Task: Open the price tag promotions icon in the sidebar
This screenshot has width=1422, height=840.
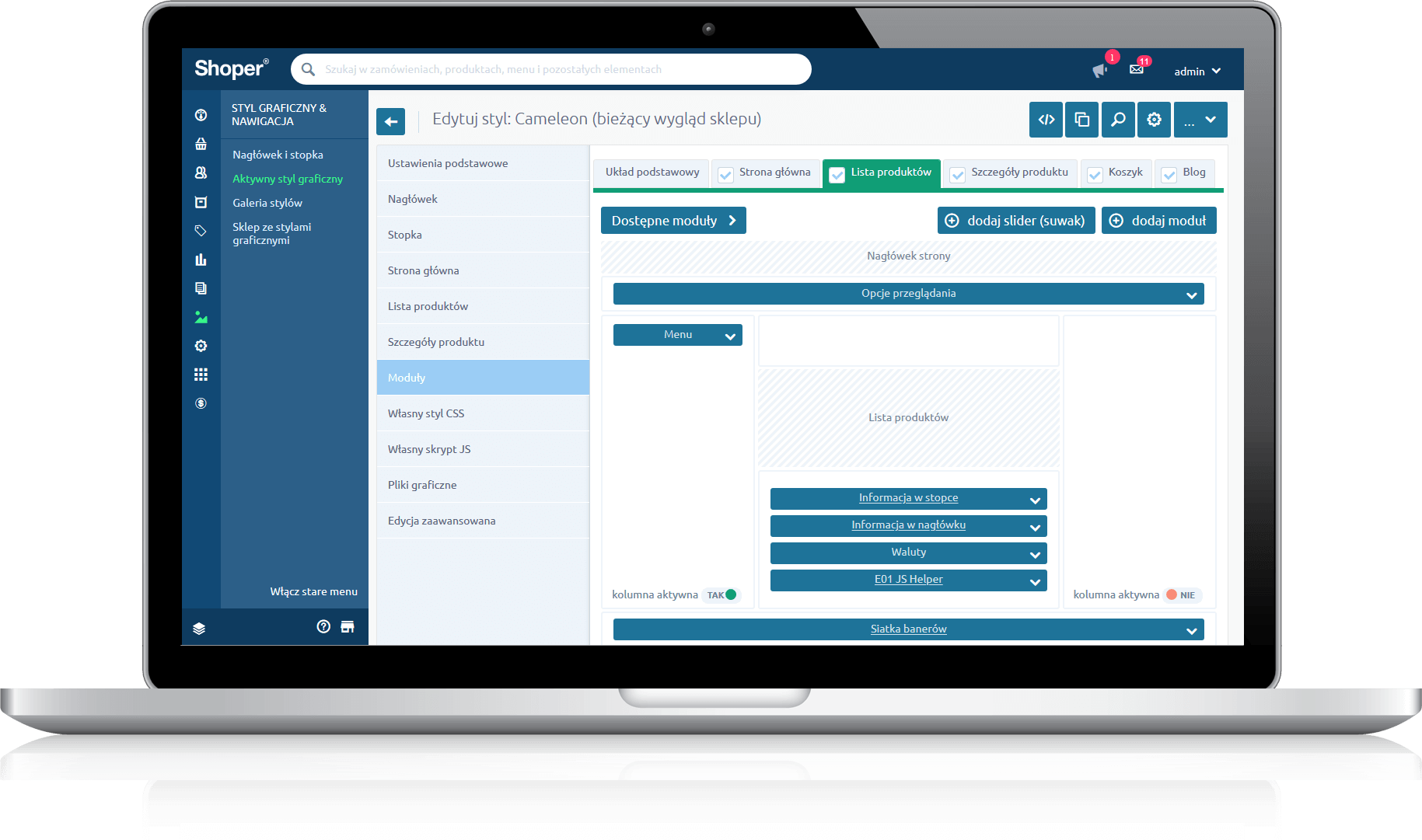Action: 201,231
